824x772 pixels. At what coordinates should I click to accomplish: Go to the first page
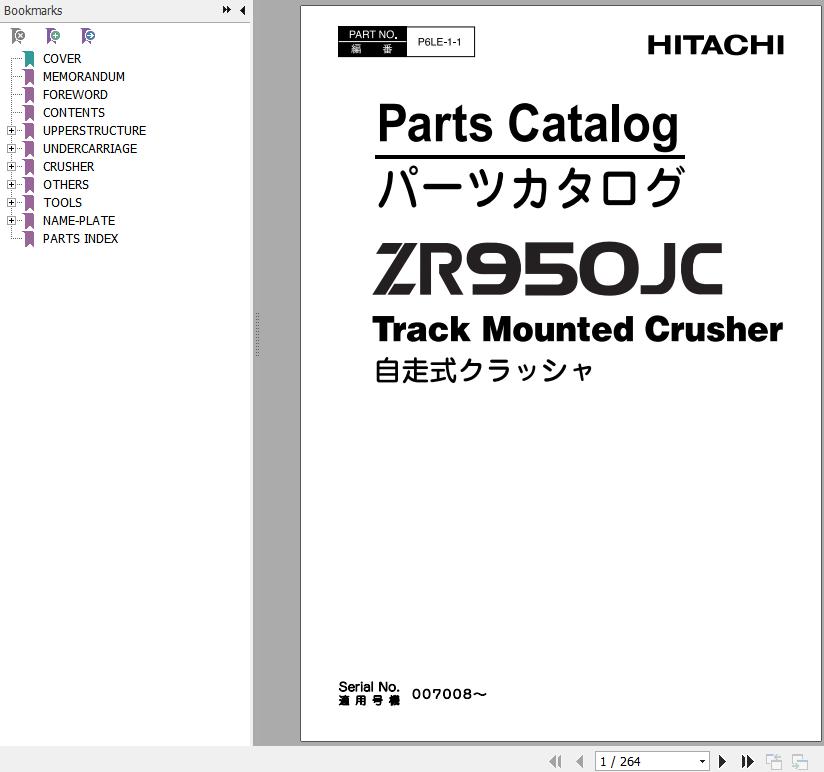tap(555, 761)
